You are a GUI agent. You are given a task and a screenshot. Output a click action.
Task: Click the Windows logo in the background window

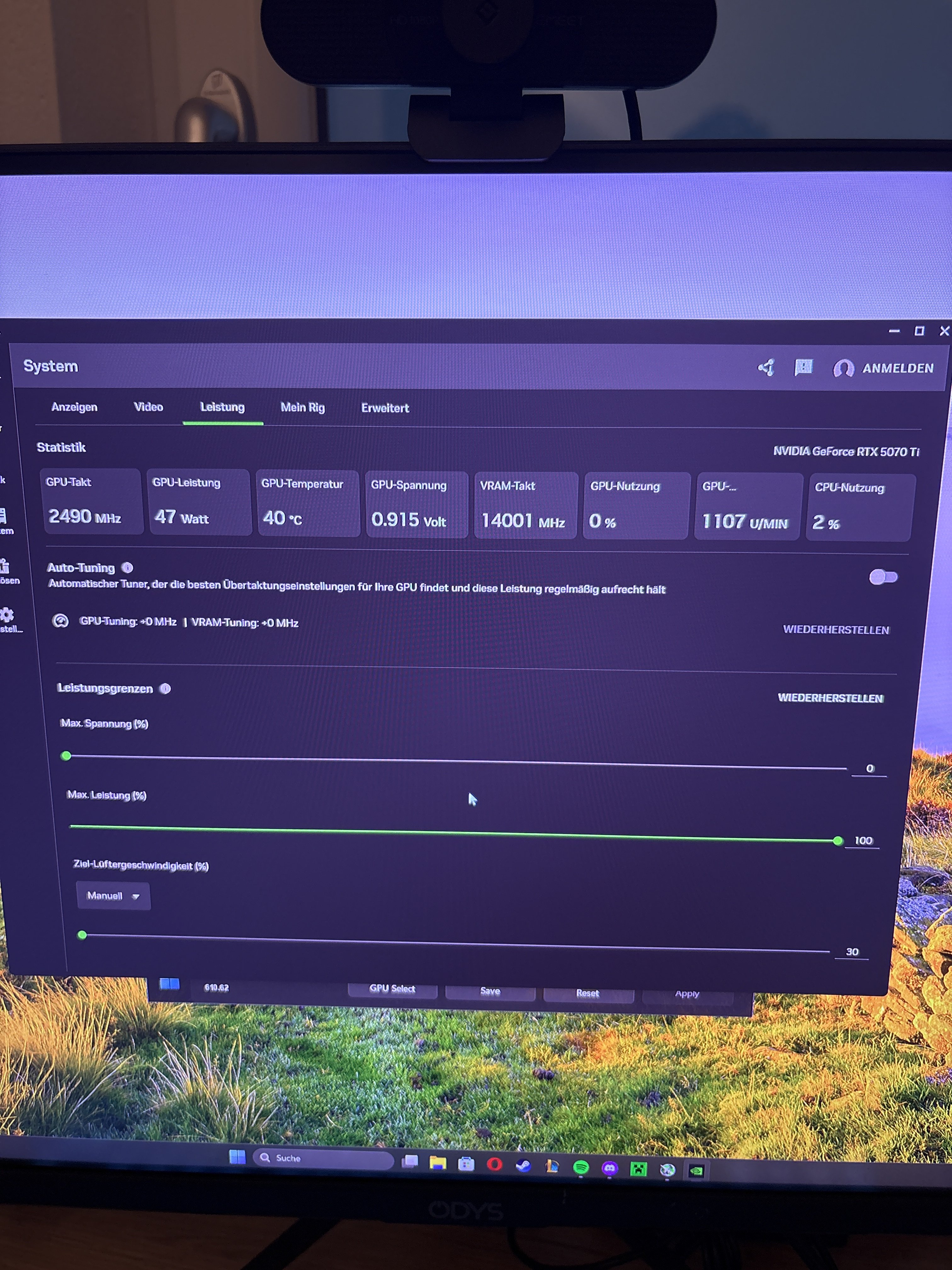(169, 984)
